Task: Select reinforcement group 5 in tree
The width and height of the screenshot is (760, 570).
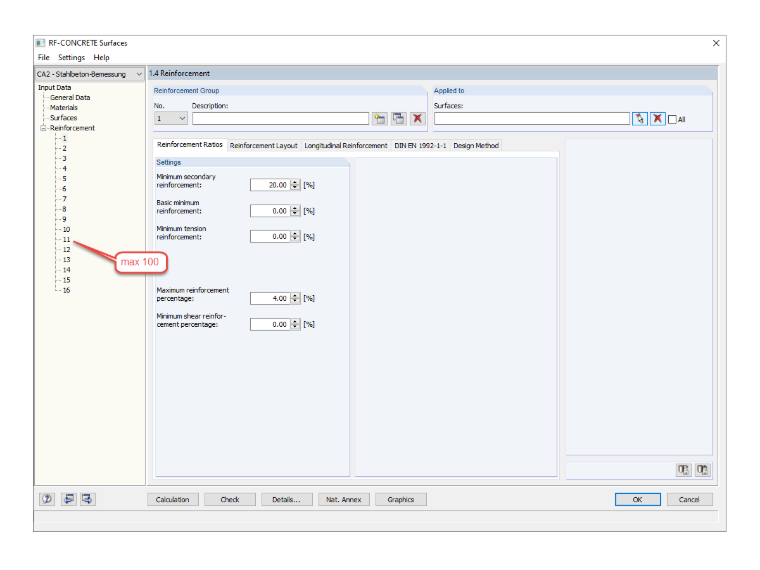Action: [x=64, y=179]
